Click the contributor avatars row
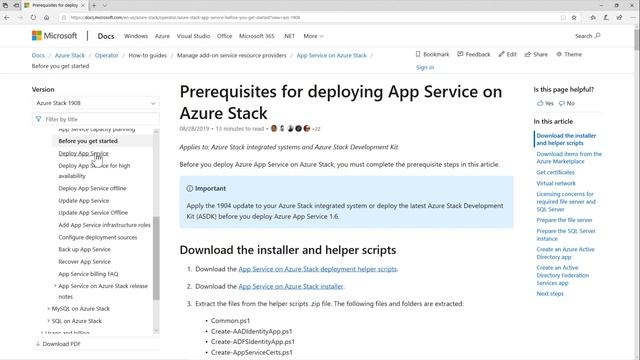The width and height of the screenshot is (640, 360). point(290,129)
